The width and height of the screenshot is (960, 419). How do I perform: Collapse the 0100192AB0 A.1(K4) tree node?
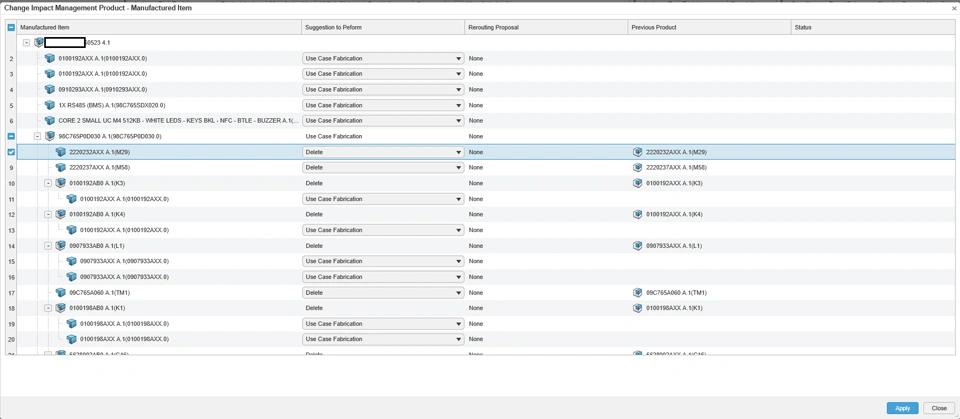(x=48, y=215)
